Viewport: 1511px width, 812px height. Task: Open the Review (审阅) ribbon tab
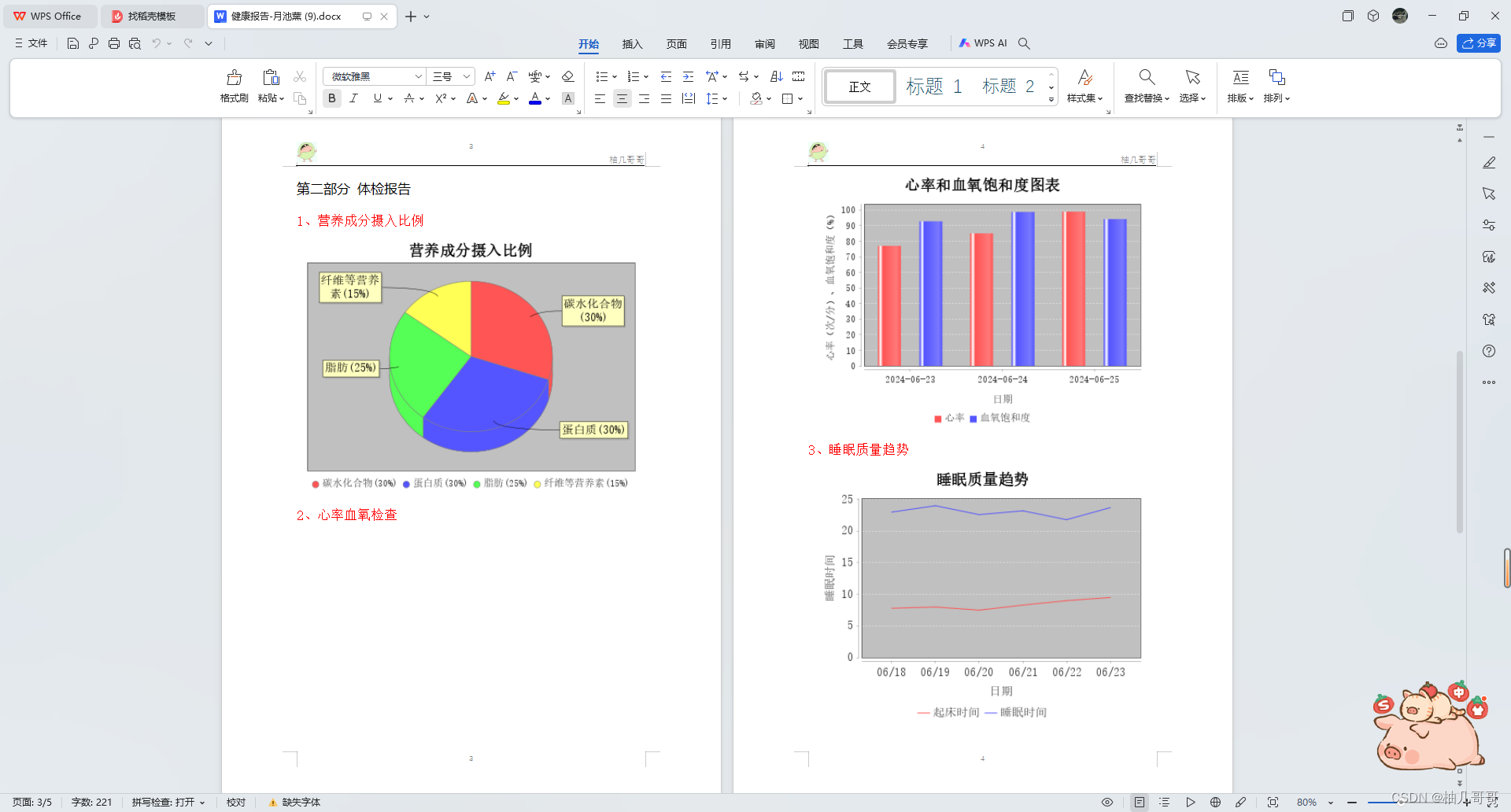click(x=764, y=43)
